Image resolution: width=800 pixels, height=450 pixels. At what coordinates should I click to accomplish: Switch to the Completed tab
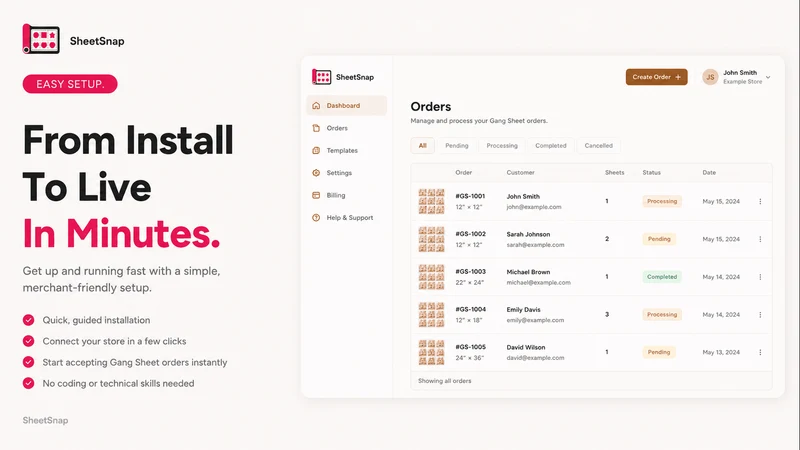551,145
